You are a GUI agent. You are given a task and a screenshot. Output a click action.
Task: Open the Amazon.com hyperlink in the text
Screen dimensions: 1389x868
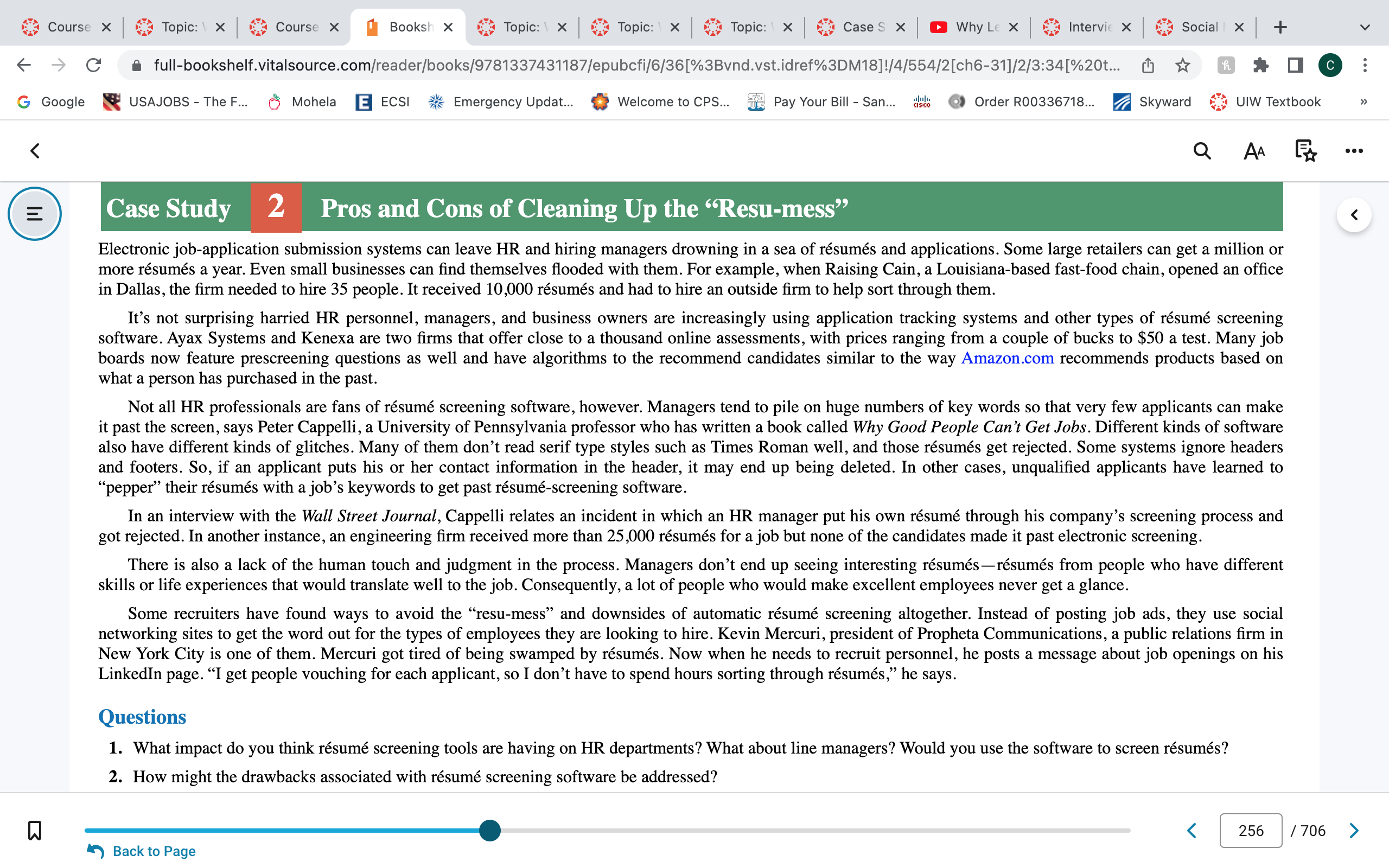[x=1008, y=358]
